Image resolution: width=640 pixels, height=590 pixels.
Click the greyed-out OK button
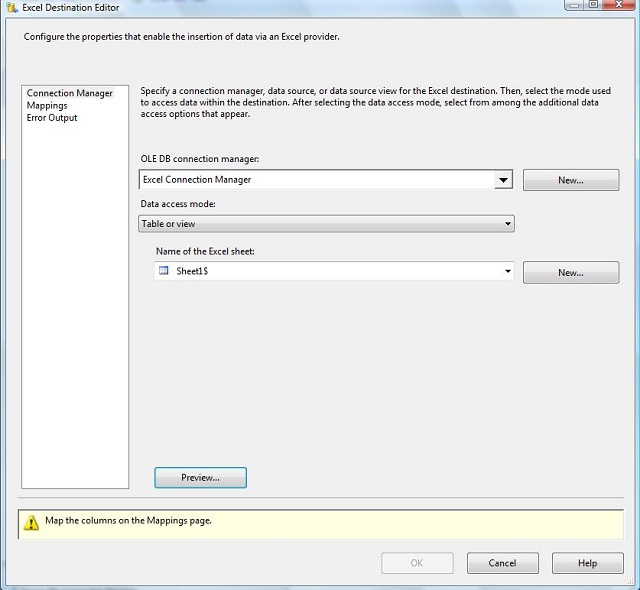point(417,563)
